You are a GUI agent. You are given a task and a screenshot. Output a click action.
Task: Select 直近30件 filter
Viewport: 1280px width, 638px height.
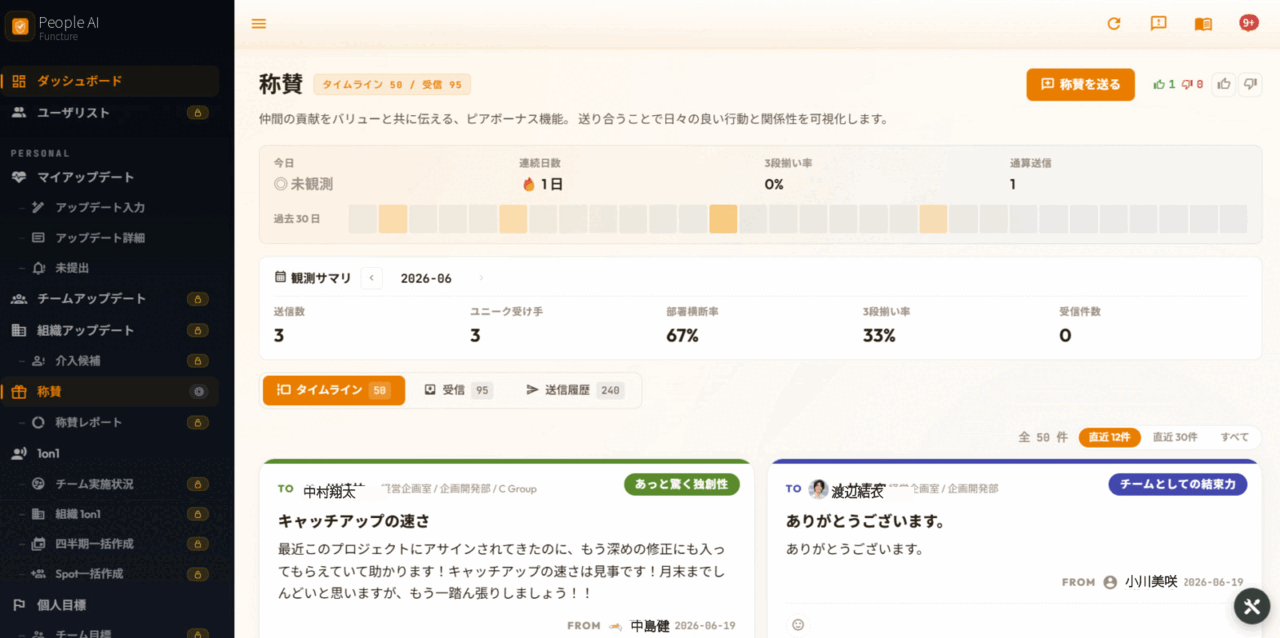pos(1175,437)
